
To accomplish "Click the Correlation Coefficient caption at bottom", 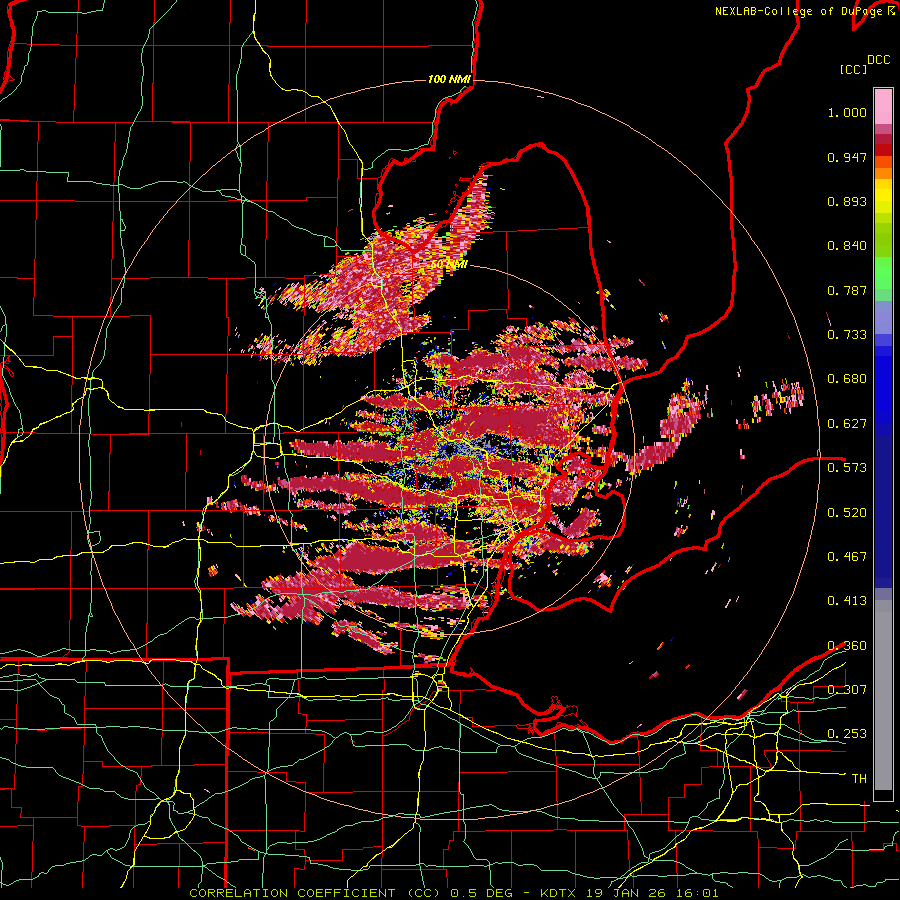I will point(453,893).
